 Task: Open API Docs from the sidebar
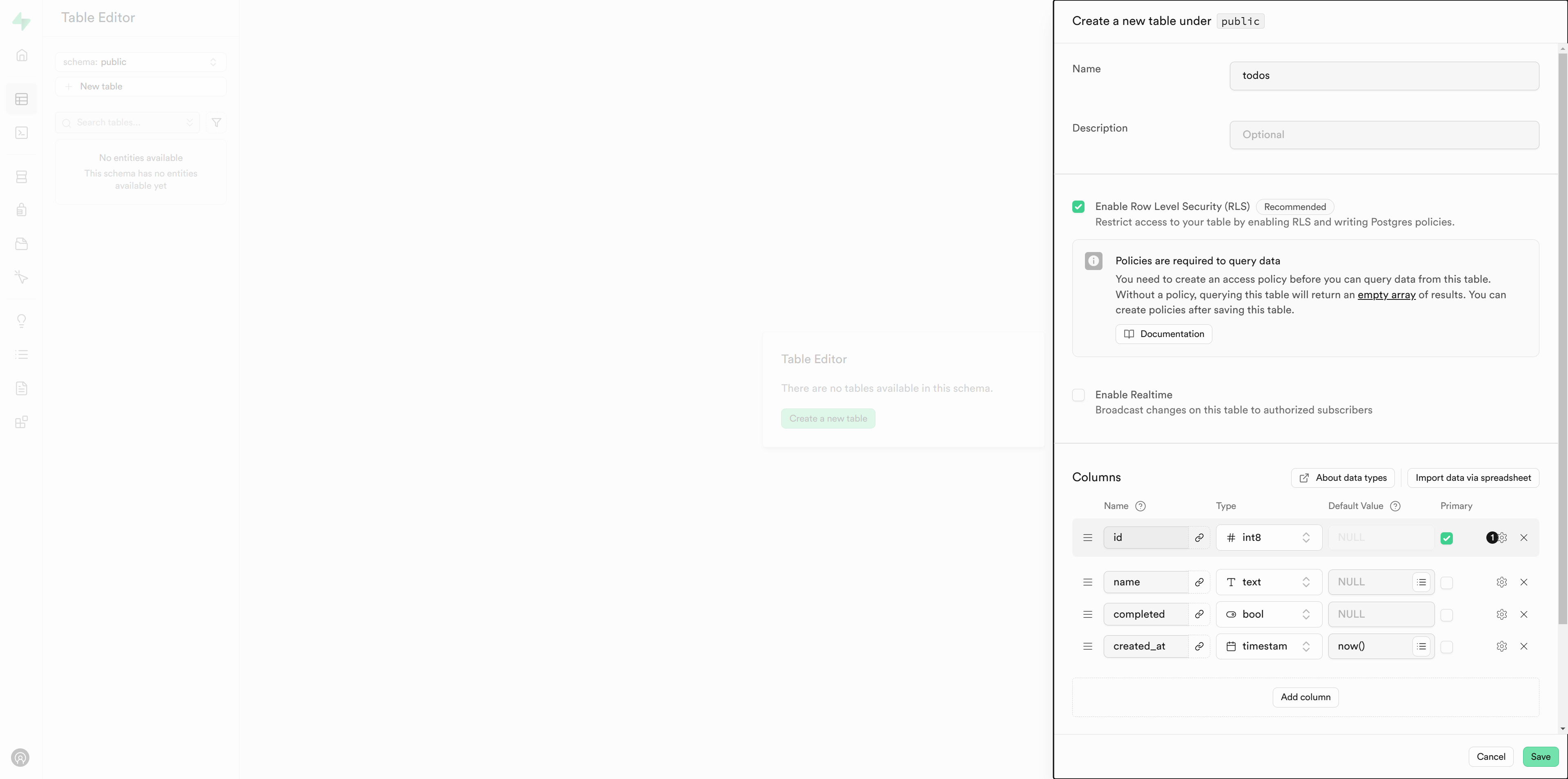click(21, 388)
